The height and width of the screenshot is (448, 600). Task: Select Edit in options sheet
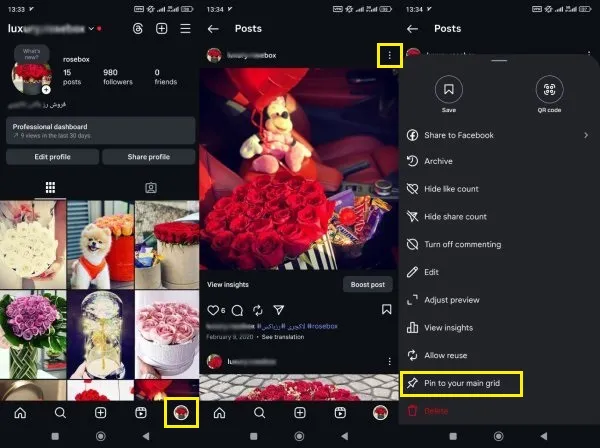(499, 272)
